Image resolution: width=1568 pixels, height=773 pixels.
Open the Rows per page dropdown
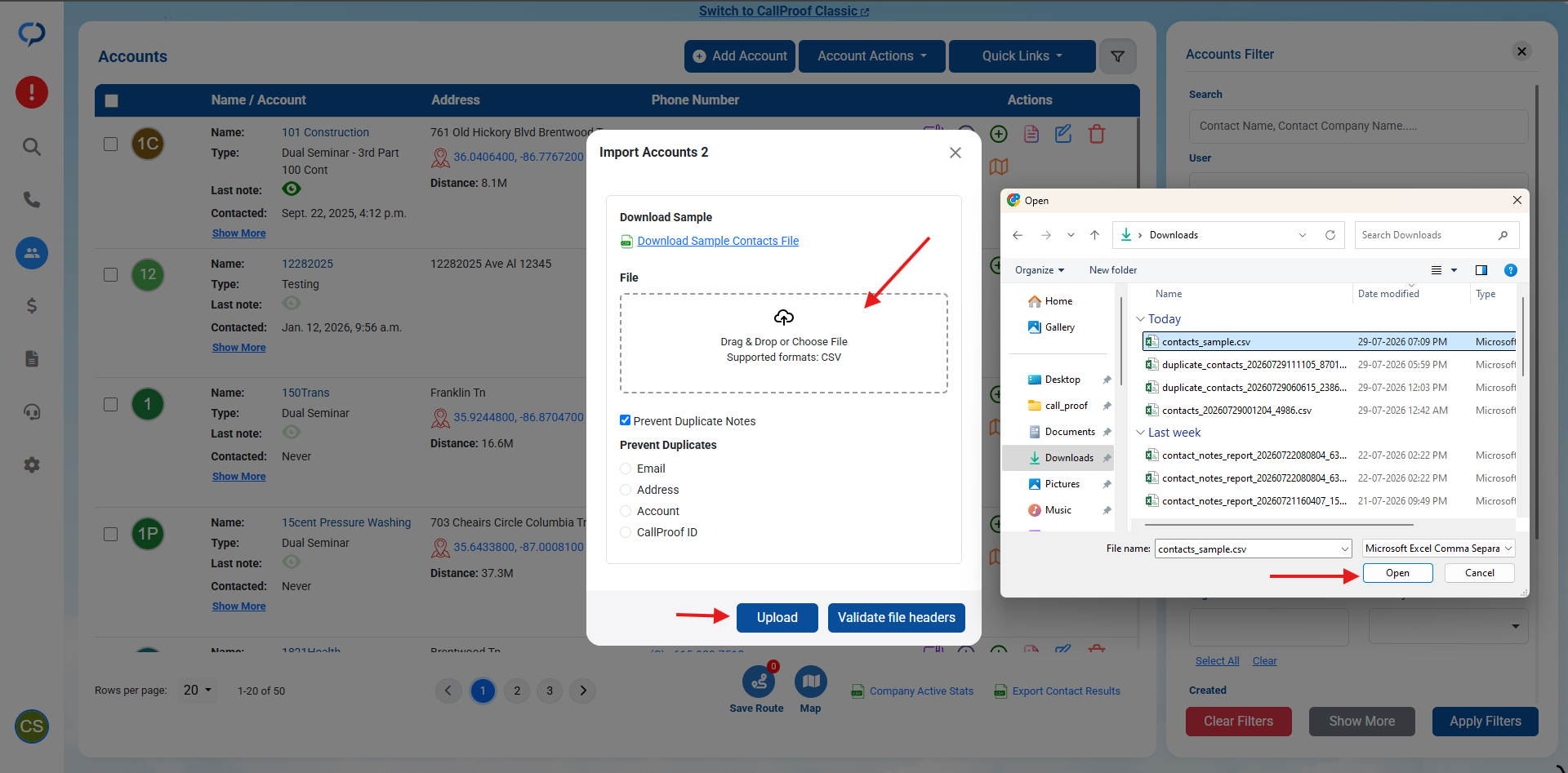198,691
